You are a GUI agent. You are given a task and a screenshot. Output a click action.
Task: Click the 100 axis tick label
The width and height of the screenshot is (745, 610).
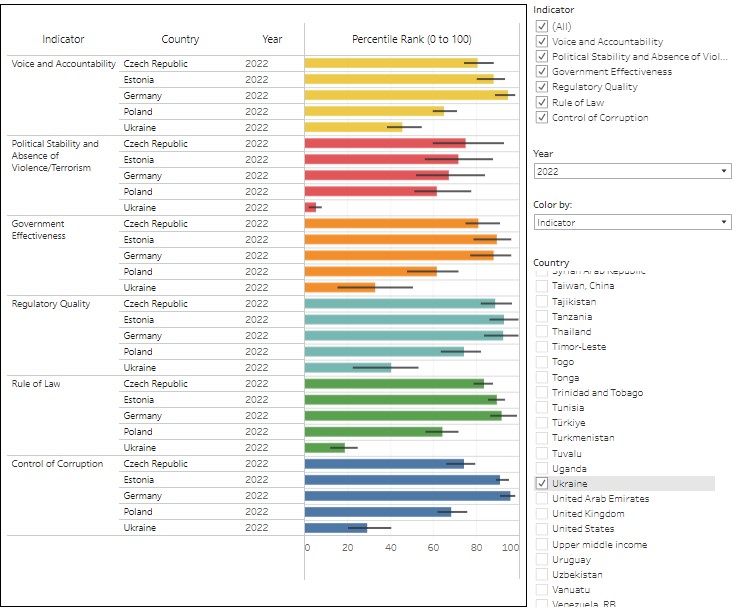tap(510, 547)
